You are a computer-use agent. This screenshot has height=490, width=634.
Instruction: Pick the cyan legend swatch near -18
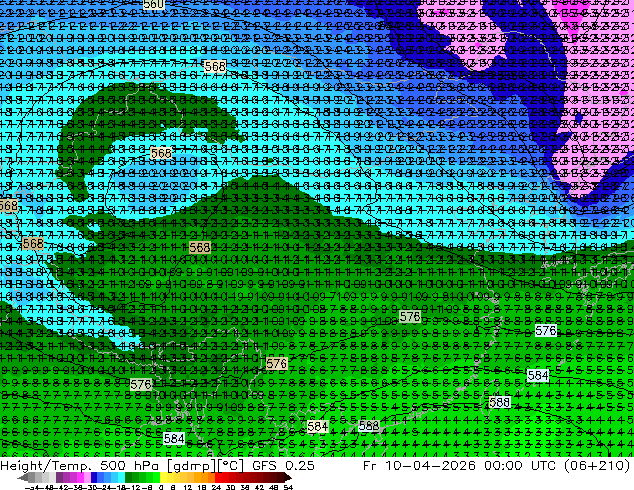[x=121, y=477]
